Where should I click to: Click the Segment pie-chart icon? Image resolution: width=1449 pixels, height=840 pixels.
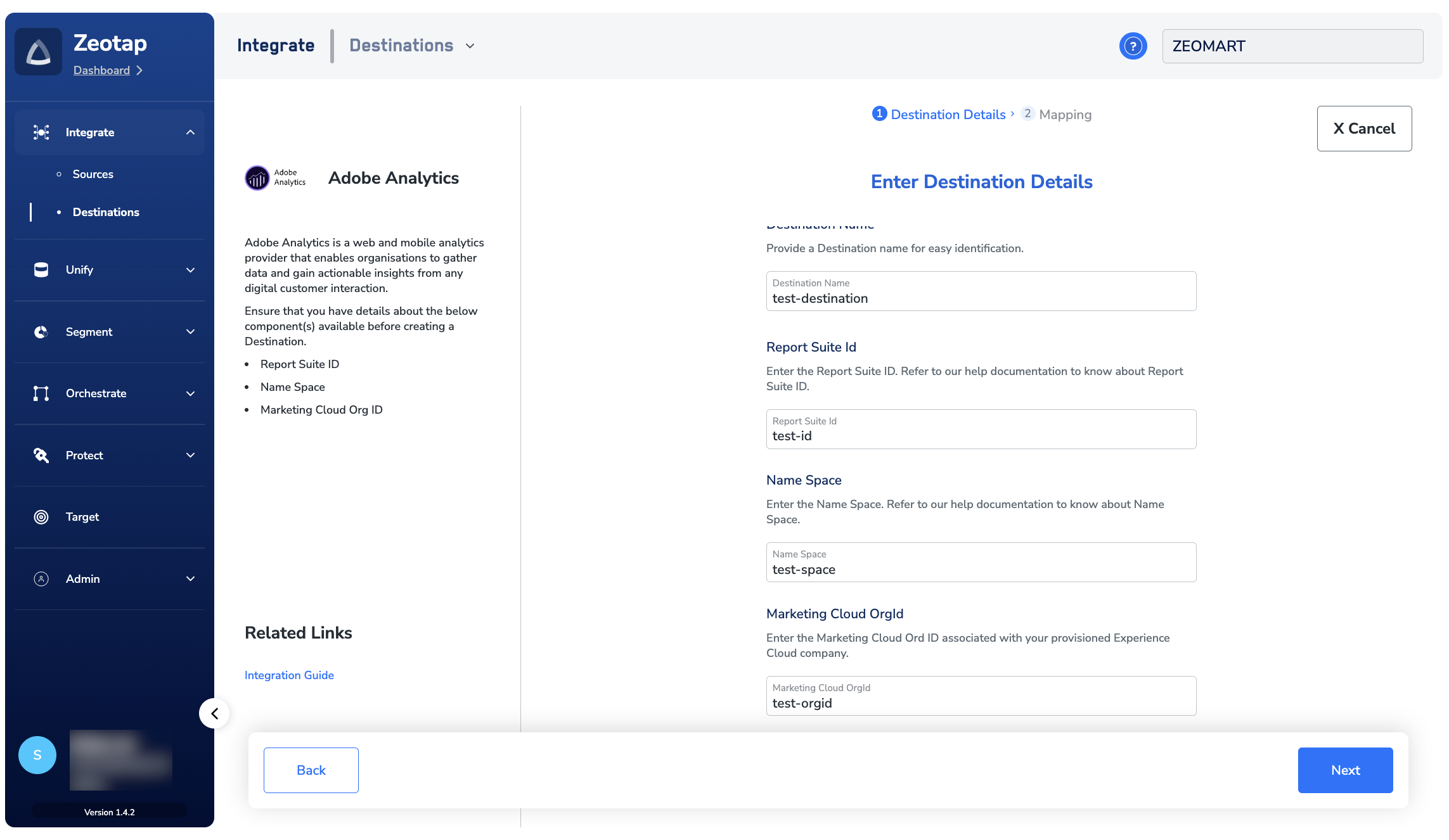41,331
